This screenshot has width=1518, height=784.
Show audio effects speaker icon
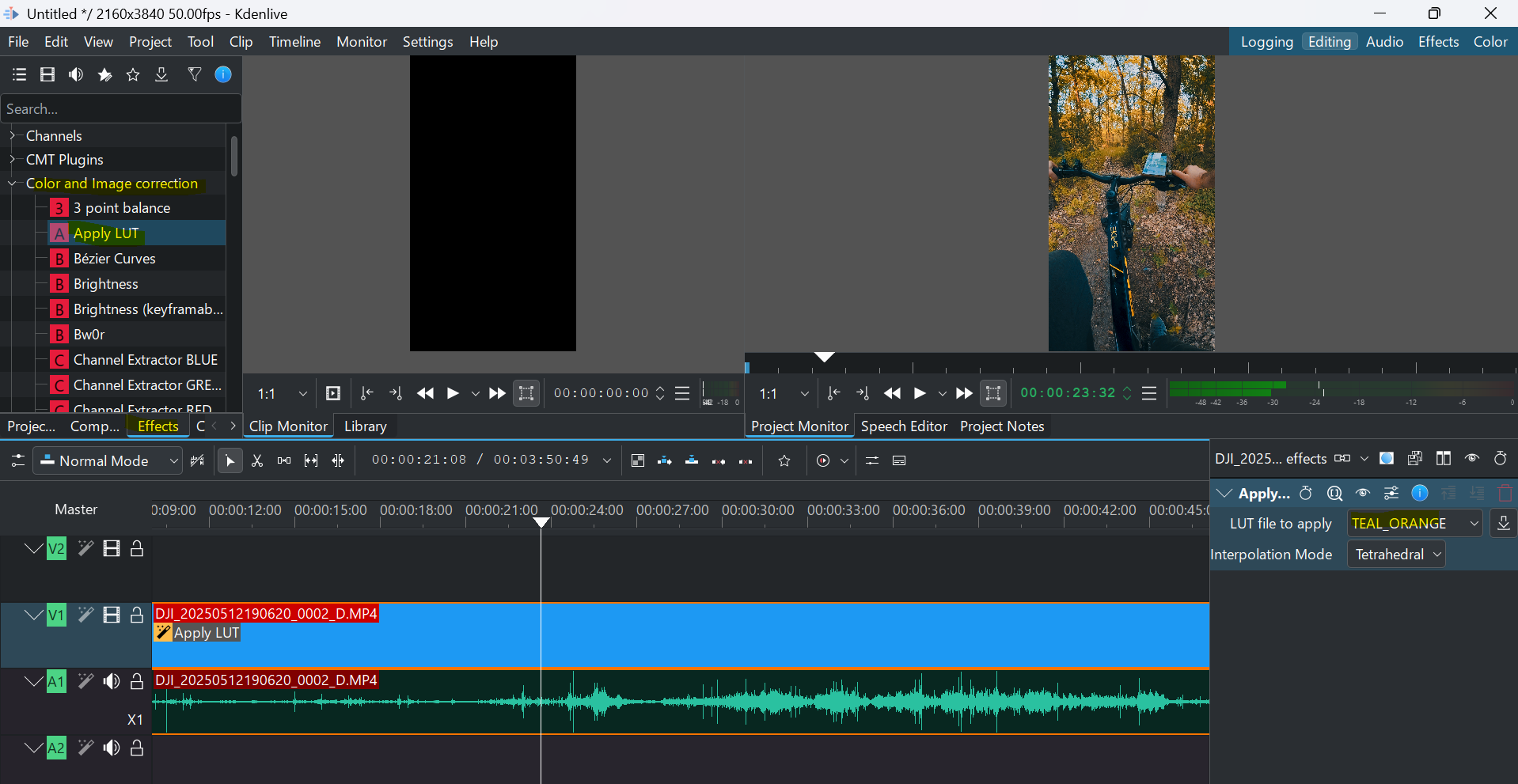click(76, 74)
